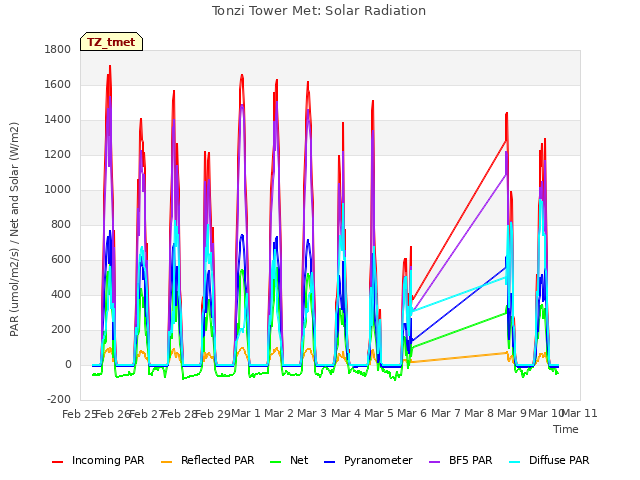The height and width of the screenshot is (480, 640).
Task: Select the Pyranometer legend label
Action: tap(378, 460)
